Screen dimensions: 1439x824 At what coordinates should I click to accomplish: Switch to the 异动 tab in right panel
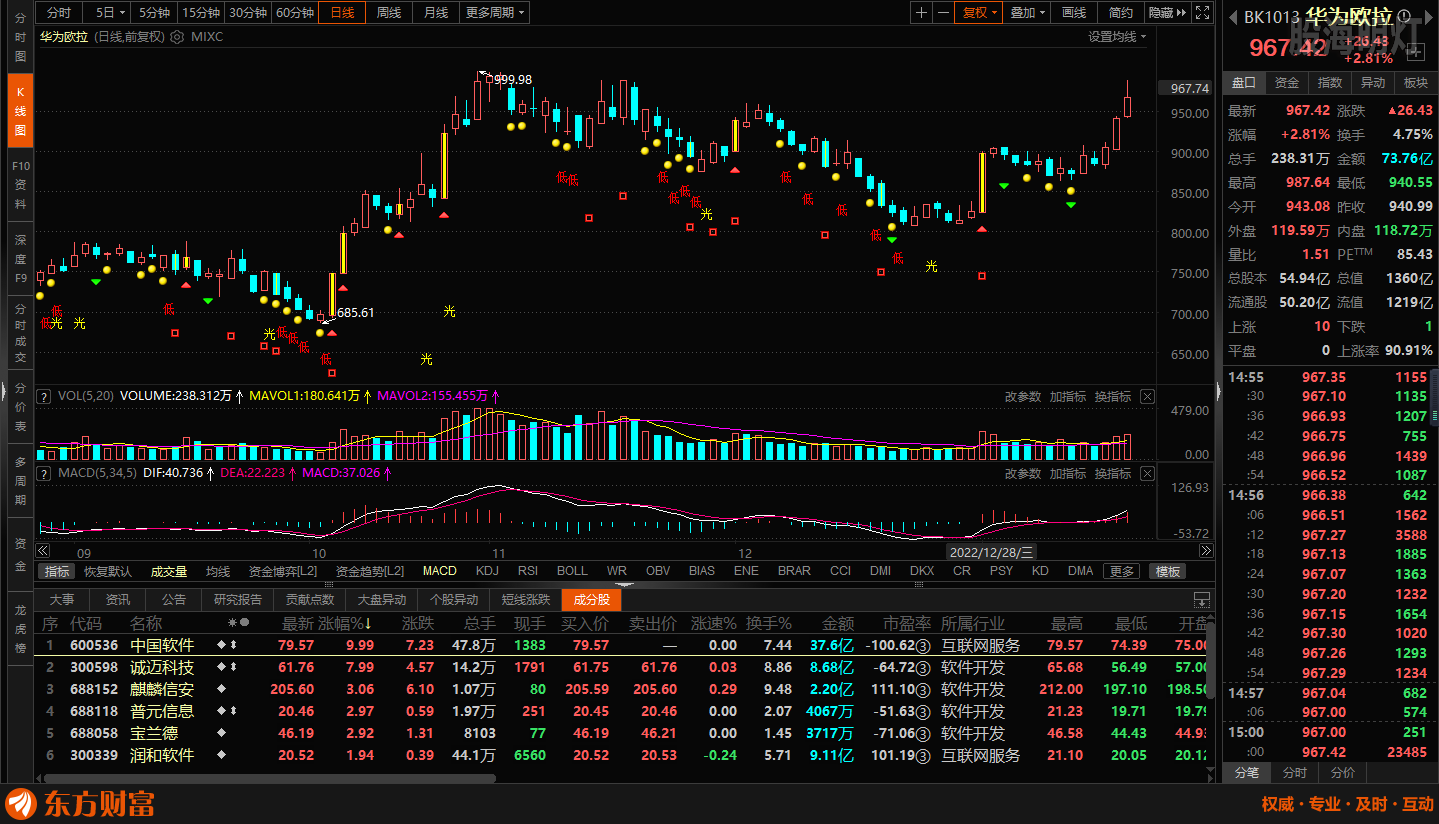coord(1372,83)
